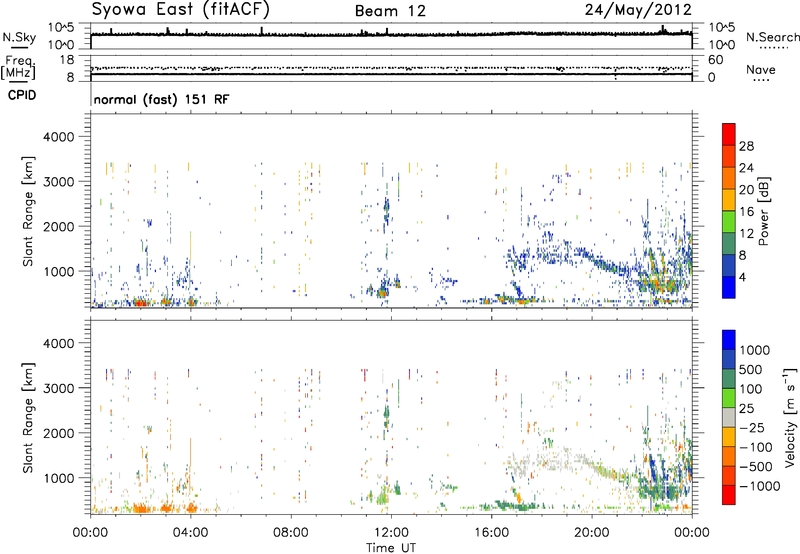Image resolution: width=800 pixels, height=554 pixels.
Task: Click the '08:00' time tick label
Action: (291, 533)
